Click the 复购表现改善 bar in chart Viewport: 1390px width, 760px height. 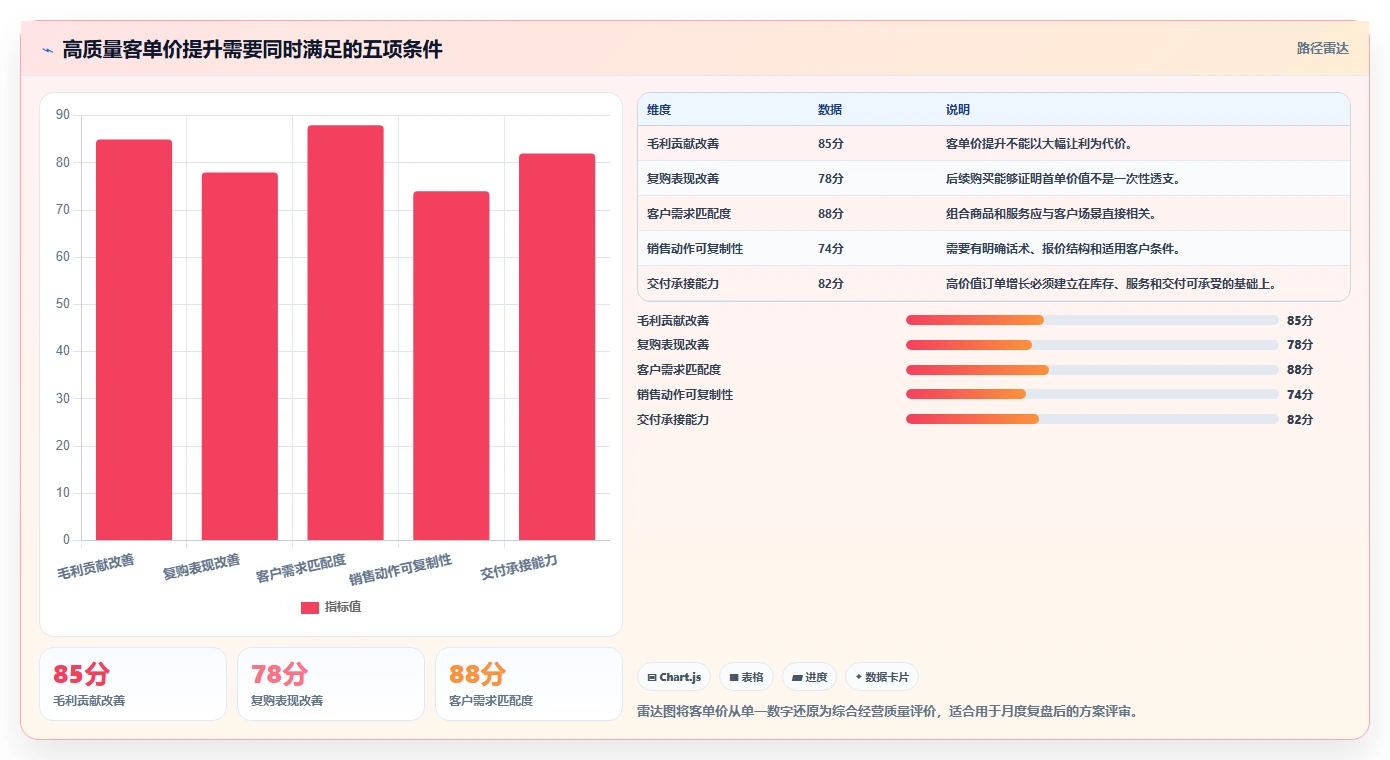tap(240, 356)
